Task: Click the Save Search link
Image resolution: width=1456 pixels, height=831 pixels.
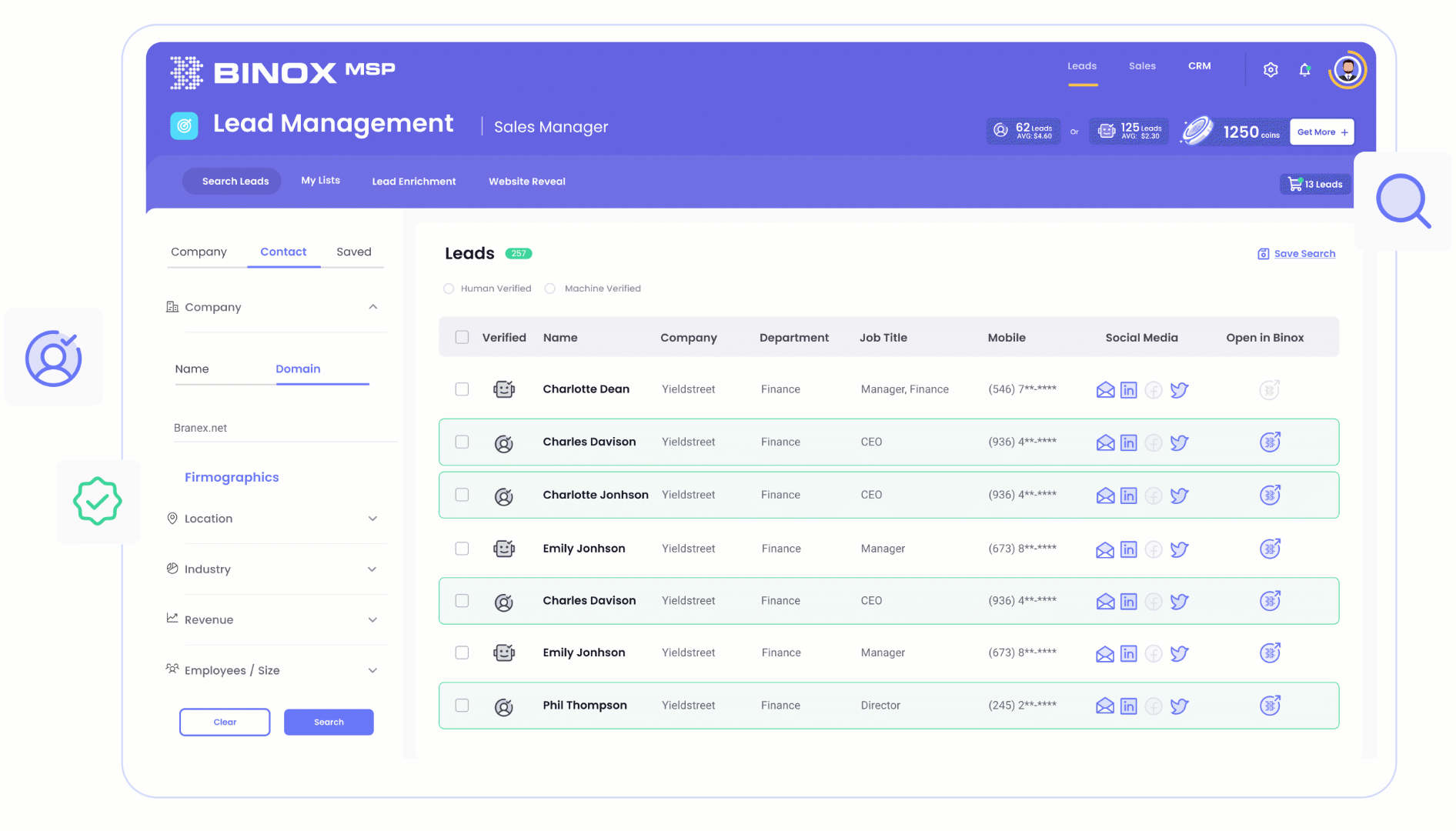Action: 1297,254
